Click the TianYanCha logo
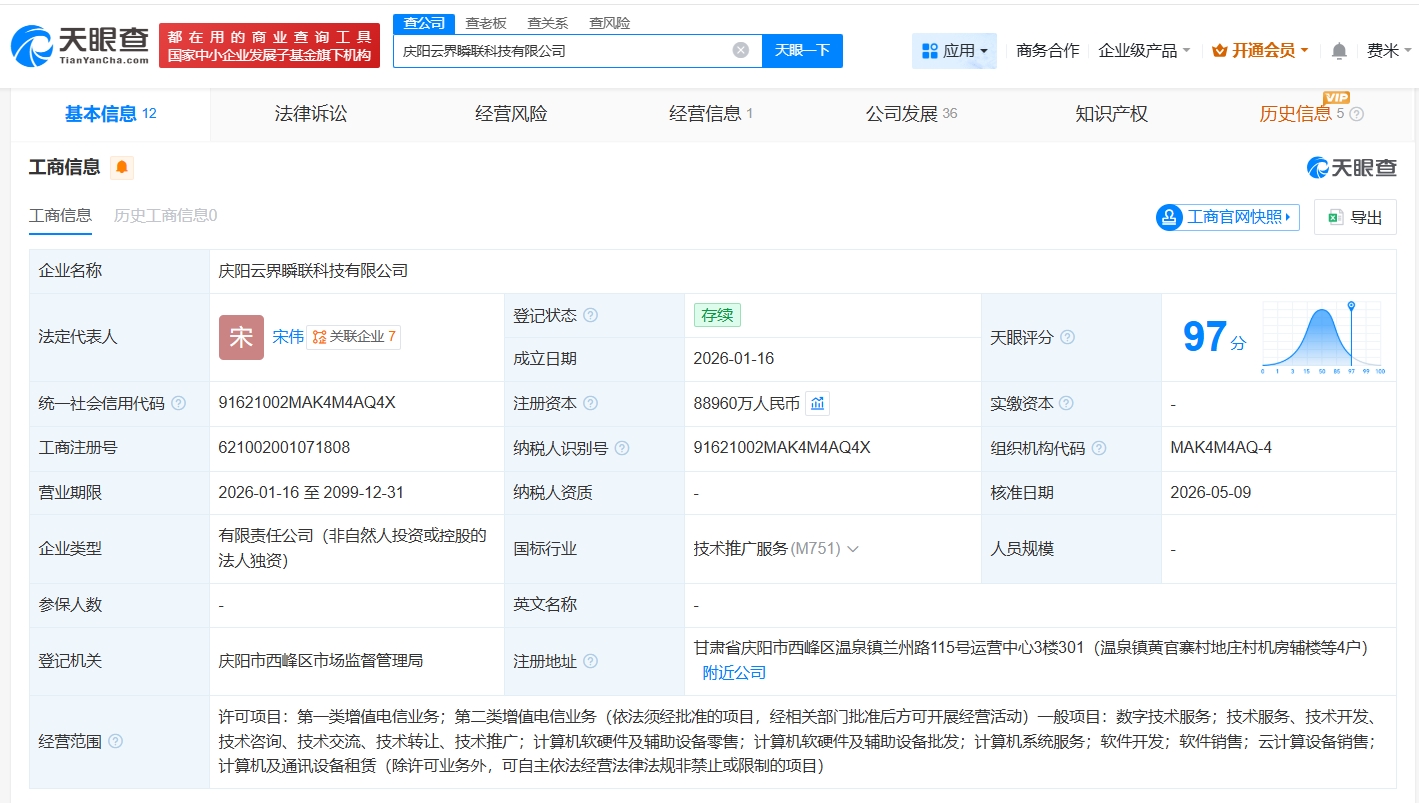Viewport: 1419px width, 803px height. 79,45
